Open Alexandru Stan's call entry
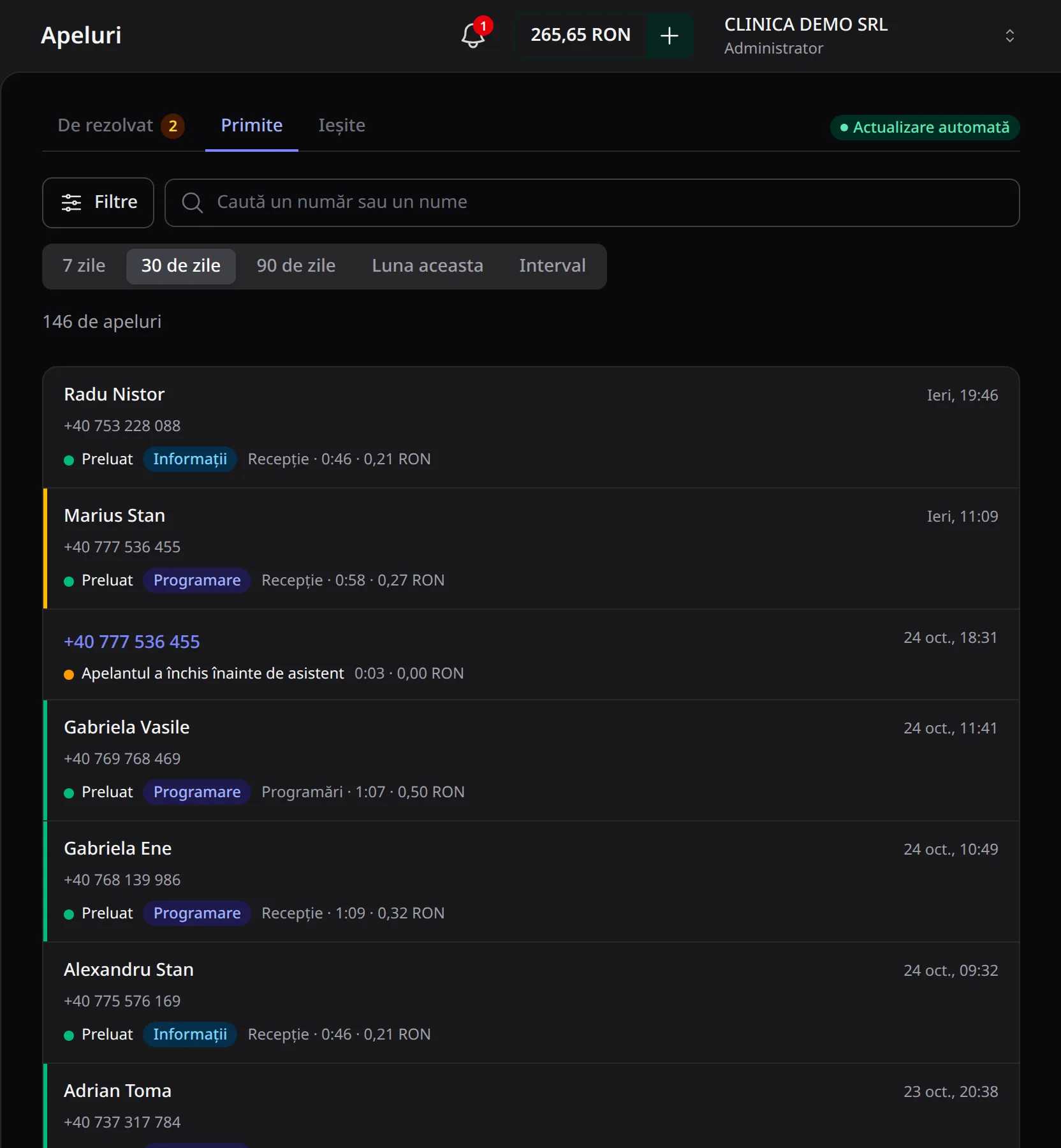This screenshot has height=1148, width=1061. coord(531,1003)
